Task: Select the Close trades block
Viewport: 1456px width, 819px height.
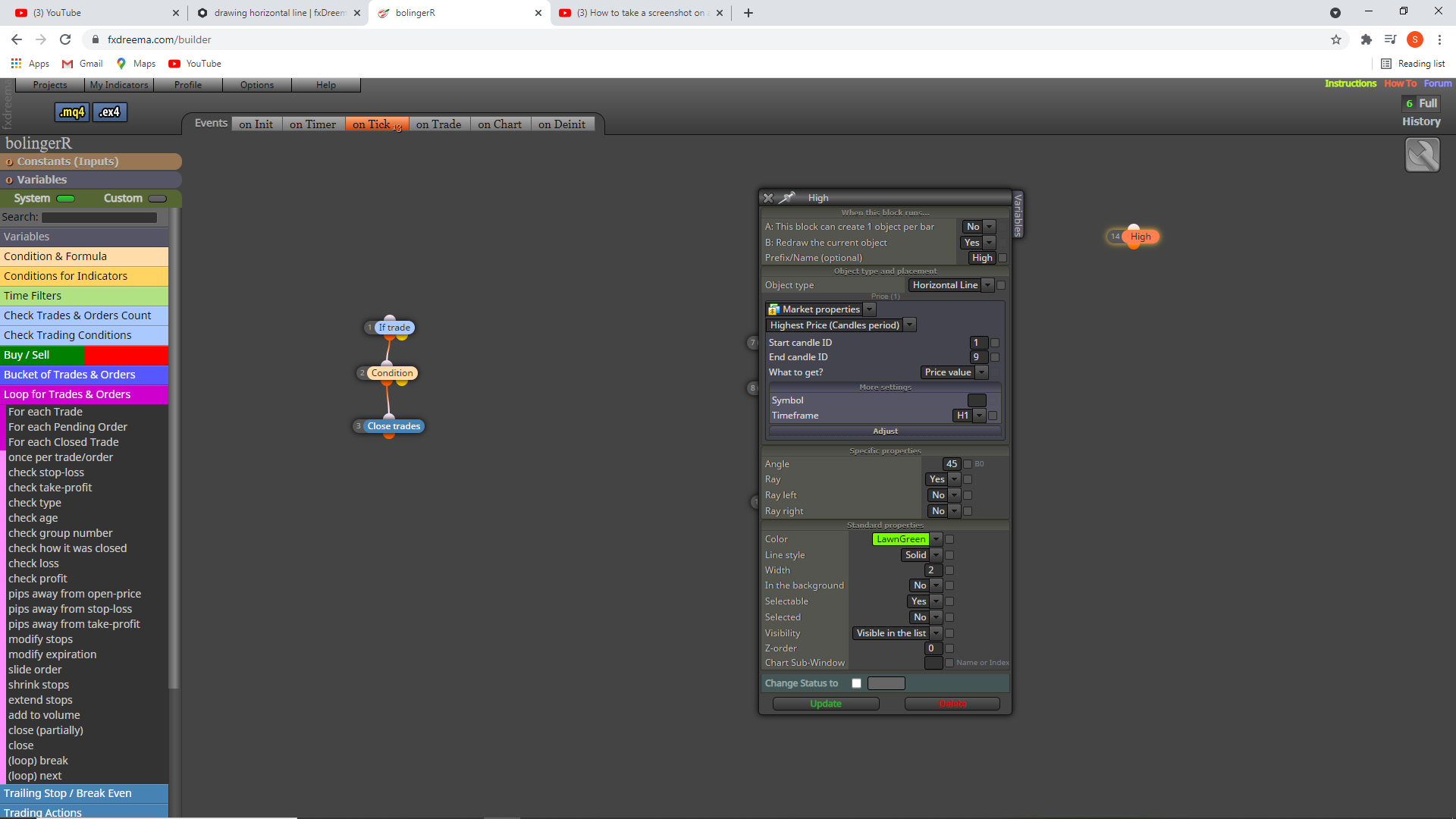Action: click(x=394, y=426)
